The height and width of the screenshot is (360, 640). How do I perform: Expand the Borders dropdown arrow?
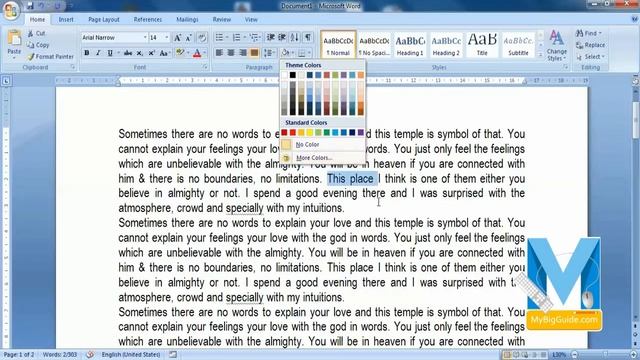click(x=309, y=53)
